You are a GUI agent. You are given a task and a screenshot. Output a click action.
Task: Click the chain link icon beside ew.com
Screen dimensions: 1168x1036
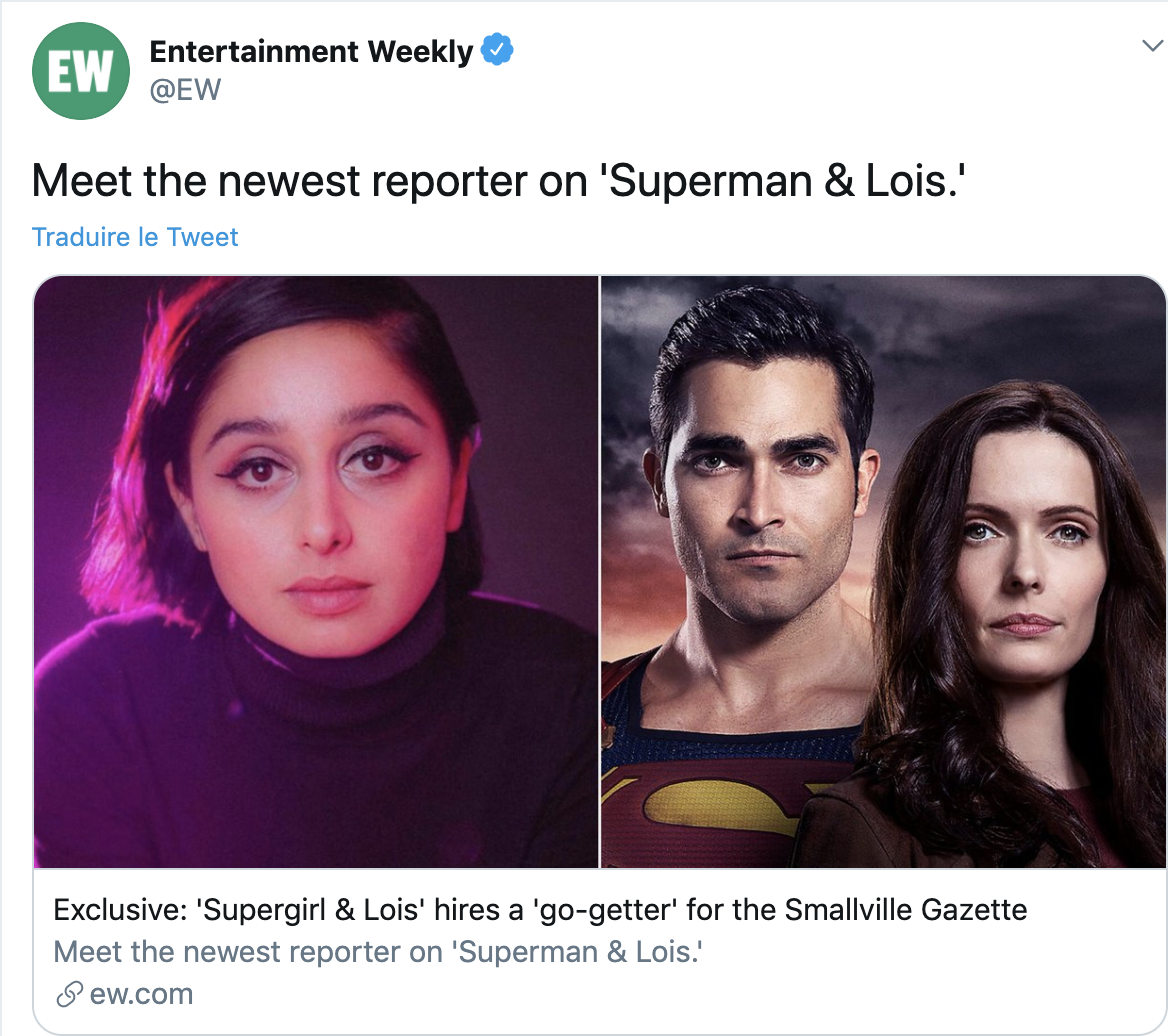(x=69, y=994)
